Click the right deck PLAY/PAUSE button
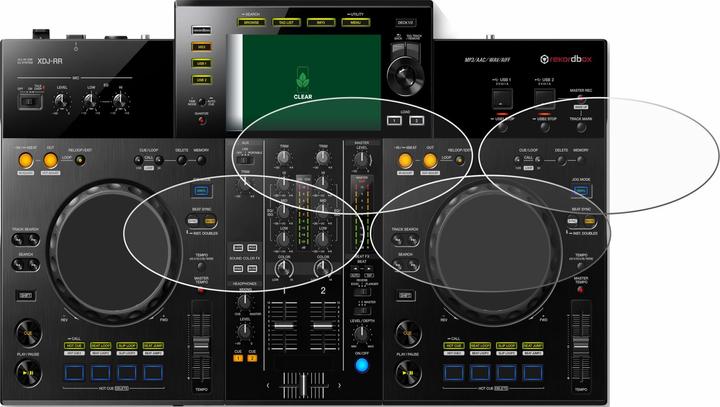 point(408,373)
